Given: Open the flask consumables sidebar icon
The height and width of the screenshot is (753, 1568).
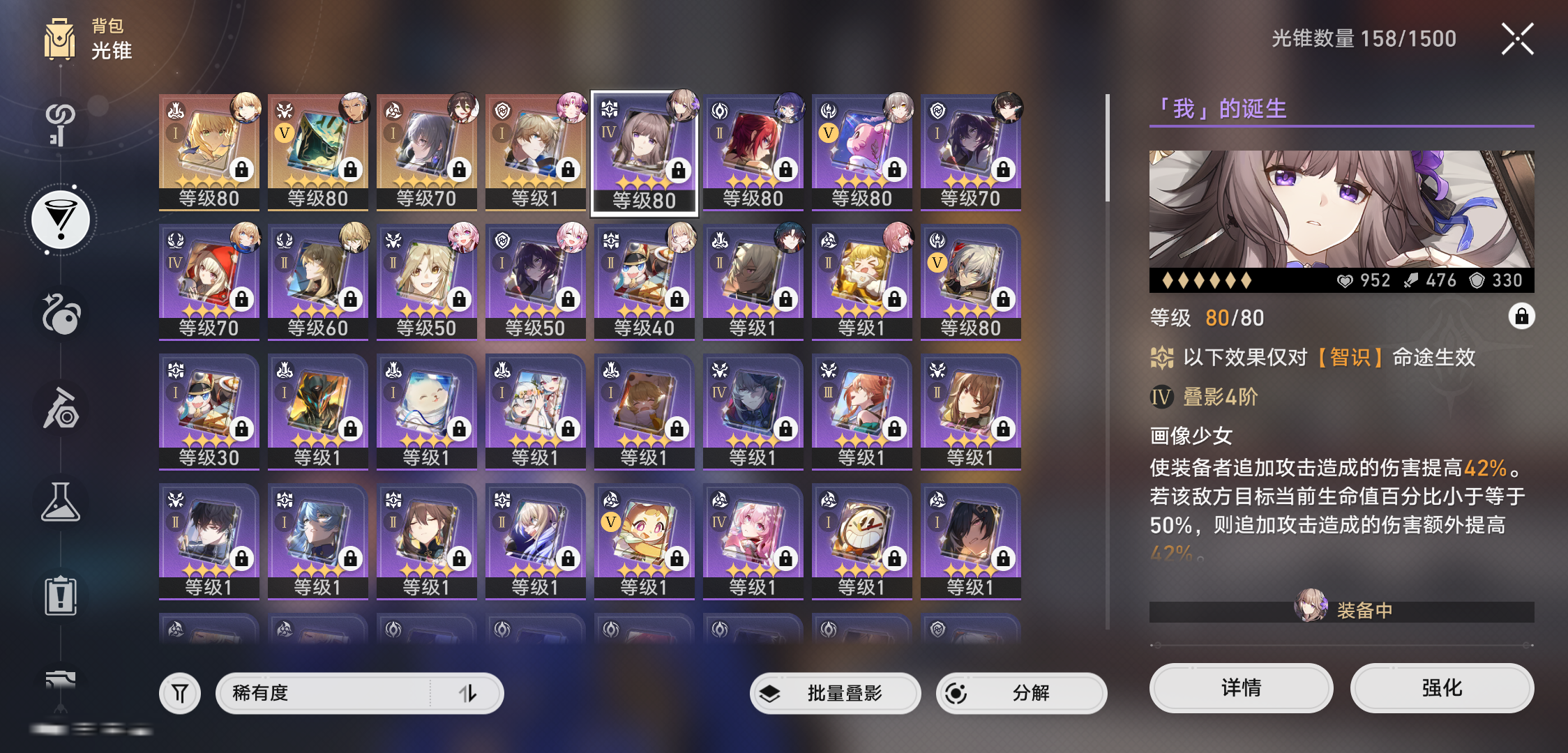Looking at the screenshot, I should pos(61,502).
